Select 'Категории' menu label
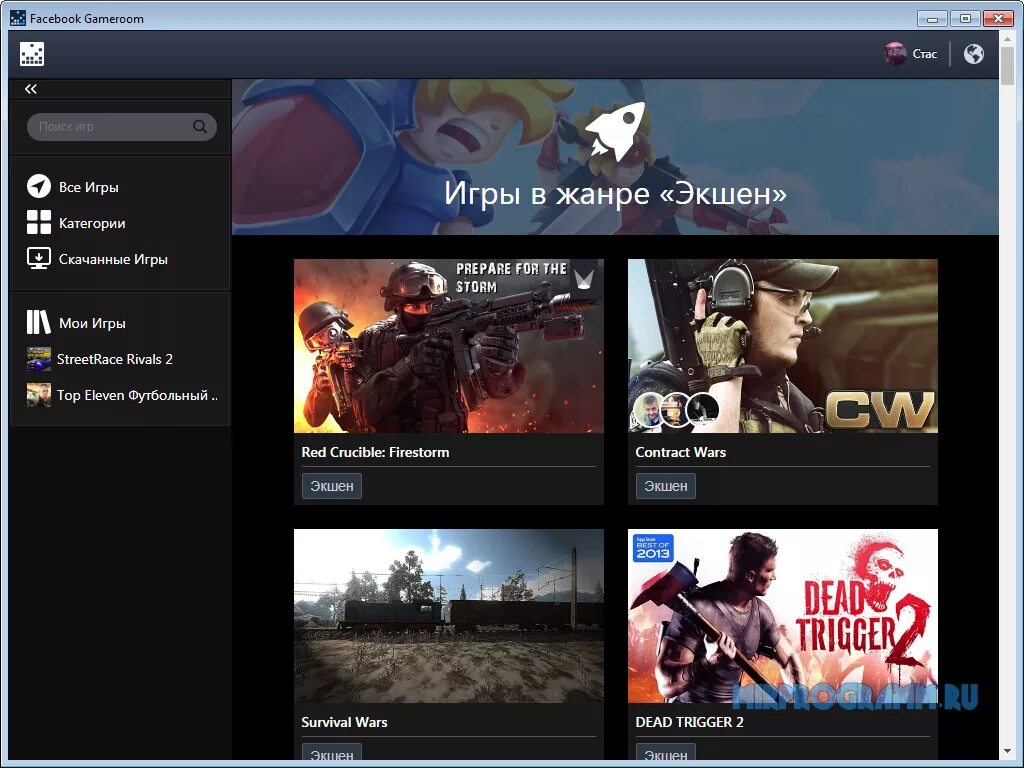 tap(92, 223)
